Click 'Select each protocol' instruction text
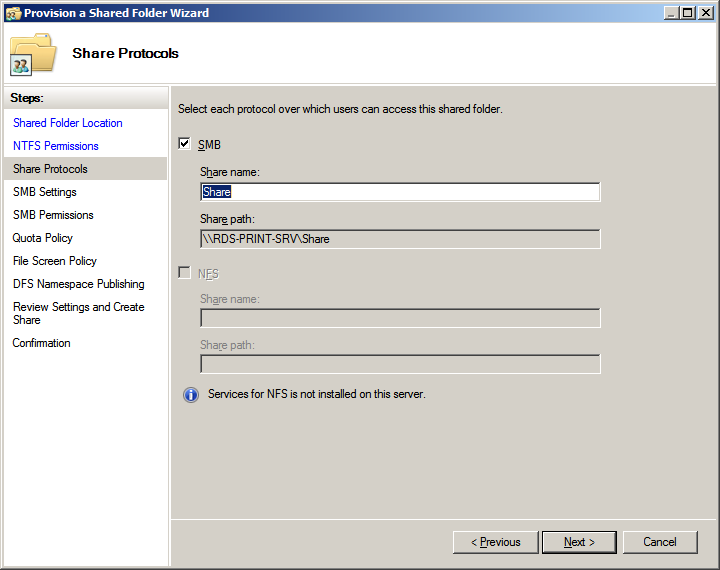This screenshot has width=720, height=570. tap(340, 109)
